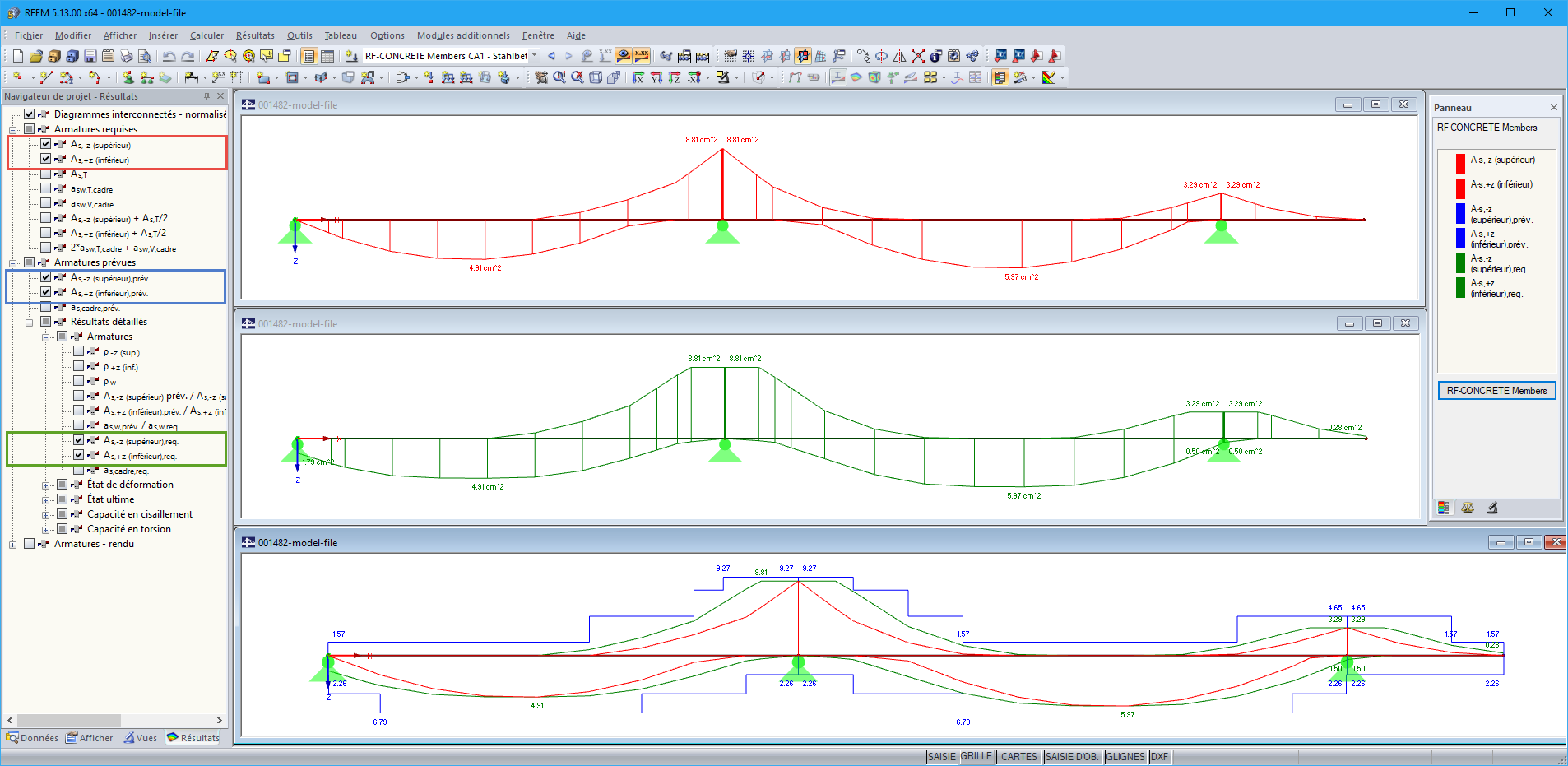Open the Fichier menu
The width and height of the screenshot is (1568, 766).
(x=29, y=35)
